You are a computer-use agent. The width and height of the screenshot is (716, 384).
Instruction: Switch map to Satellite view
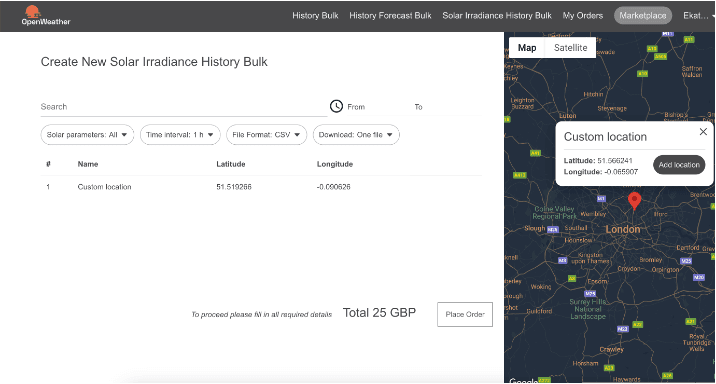pyautogui.click(x=570, y=47)
